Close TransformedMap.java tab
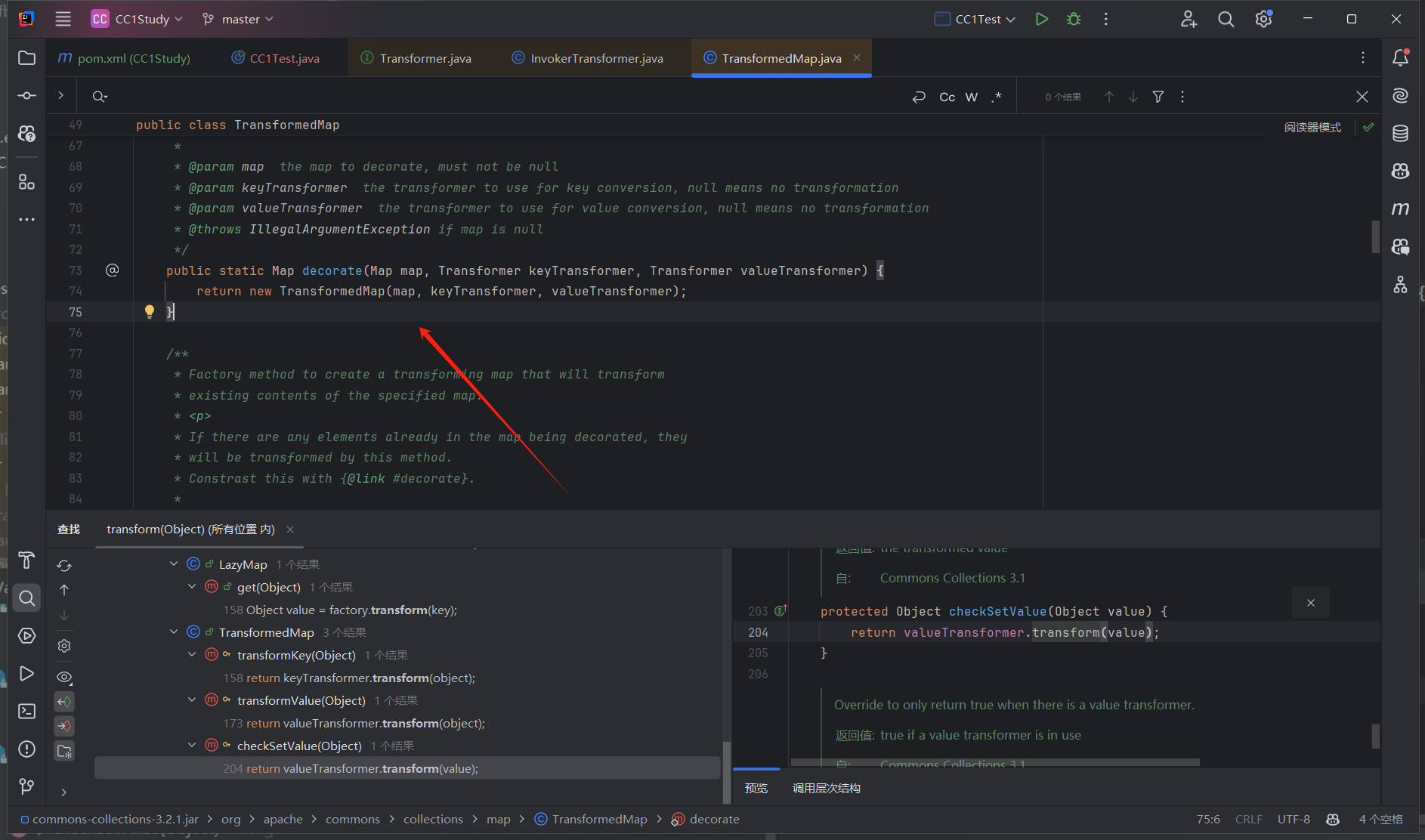Image resolution: width=1425 pixels, height=840 pixels. pos(857,57)
